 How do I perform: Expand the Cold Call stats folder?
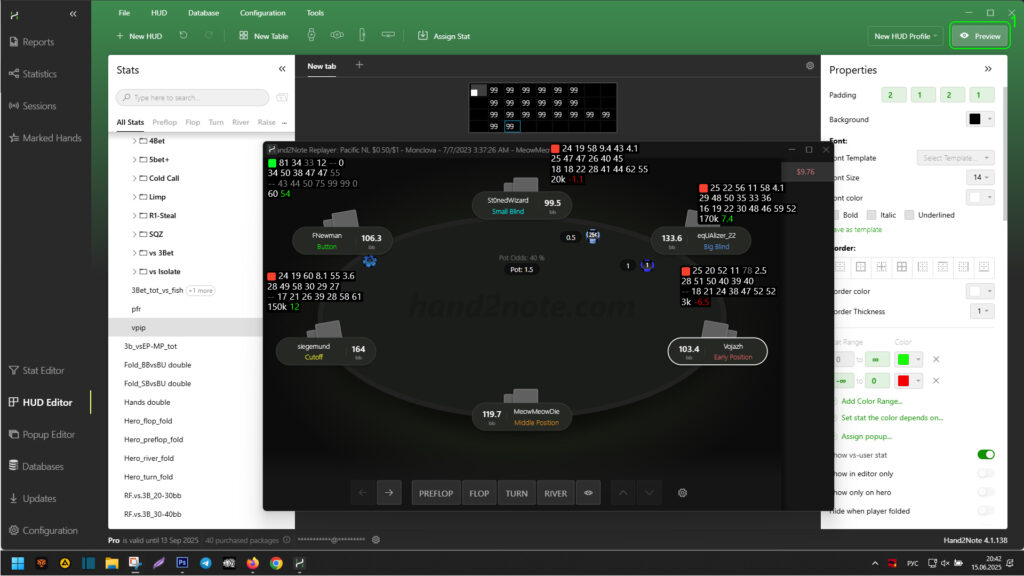coord(135,178)
